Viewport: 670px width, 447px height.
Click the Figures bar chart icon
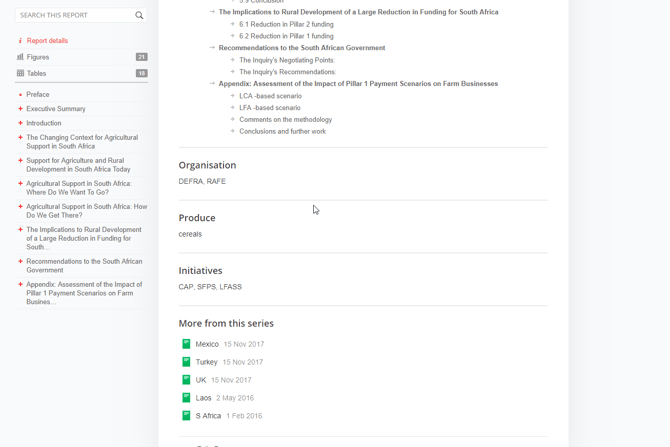point(20,57)
